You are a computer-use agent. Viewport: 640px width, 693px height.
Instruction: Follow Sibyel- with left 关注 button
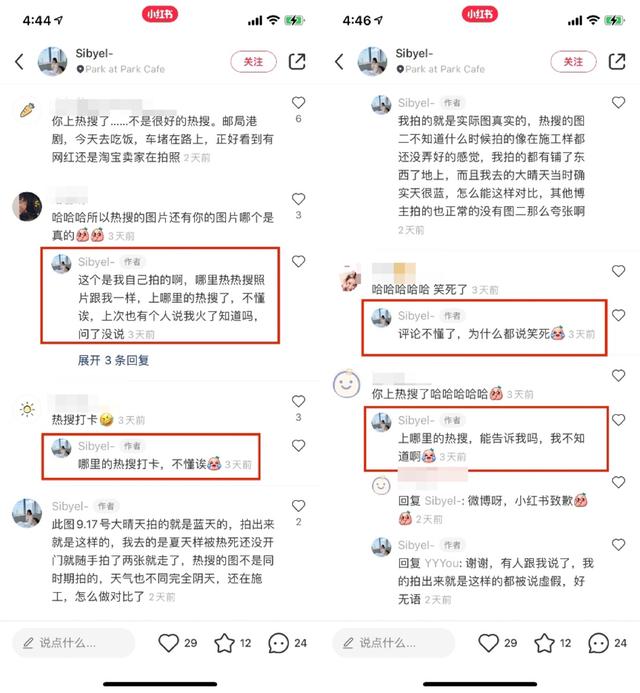click(254, 61)
